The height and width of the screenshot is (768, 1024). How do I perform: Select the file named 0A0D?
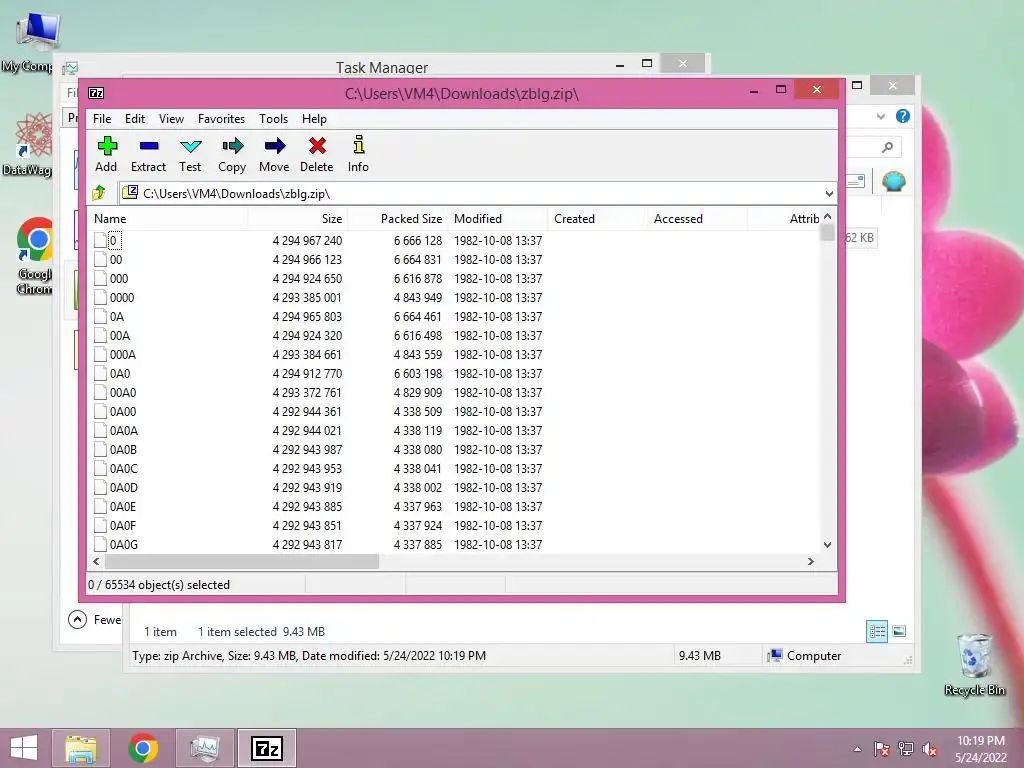123,488
